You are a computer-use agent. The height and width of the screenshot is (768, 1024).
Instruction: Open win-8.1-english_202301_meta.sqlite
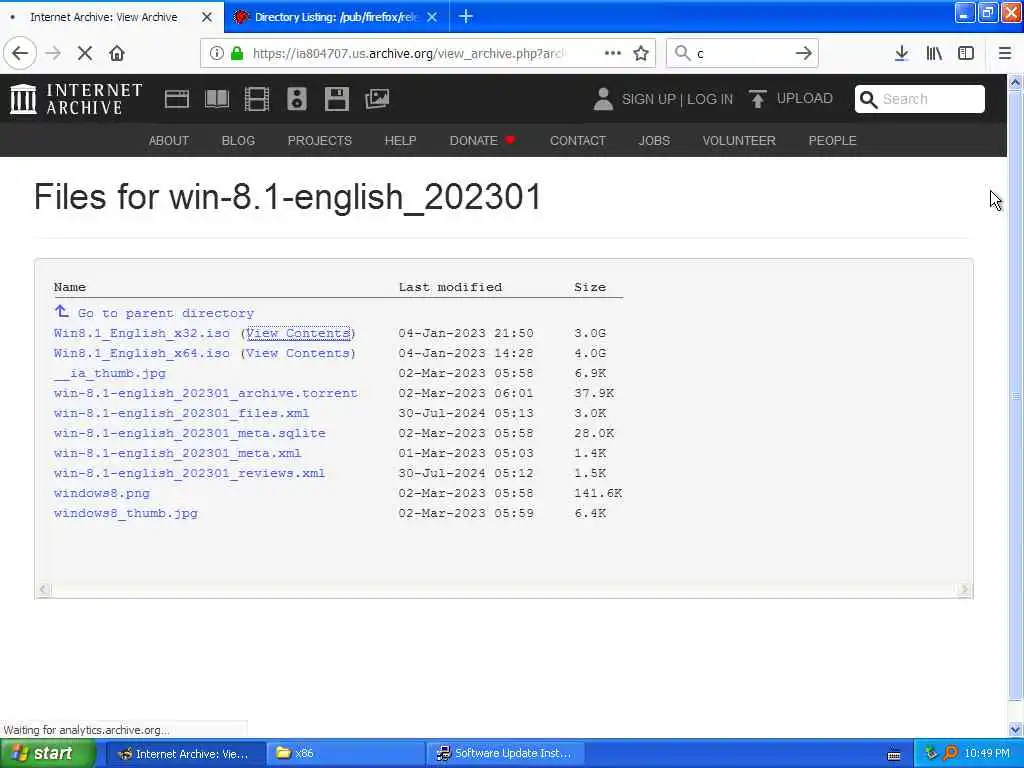[189, 433]
